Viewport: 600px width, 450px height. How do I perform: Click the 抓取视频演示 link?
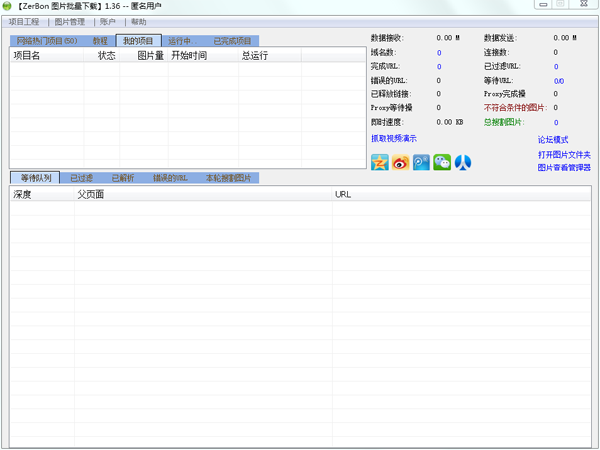393,138
